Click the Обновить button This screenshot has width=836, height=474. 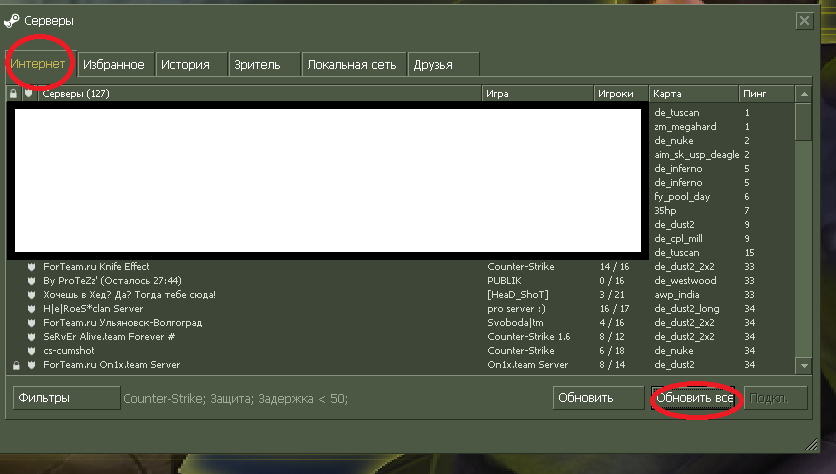(598, 398)
